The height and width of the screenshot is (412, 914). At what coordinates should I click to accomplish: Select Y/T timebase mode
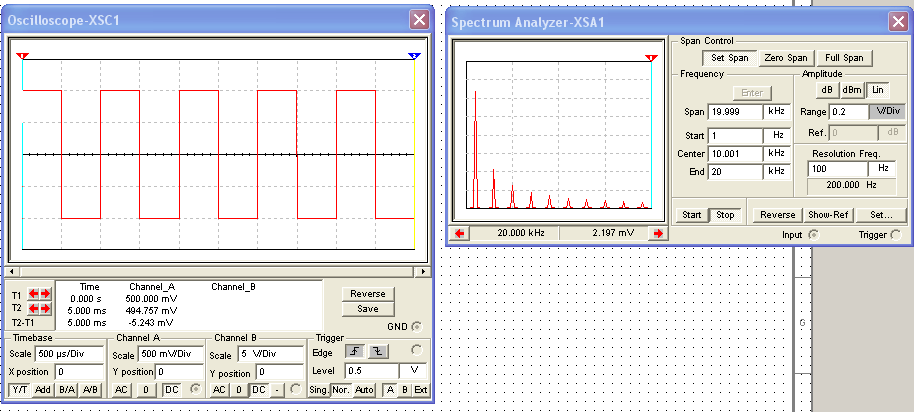click(19, 390)
